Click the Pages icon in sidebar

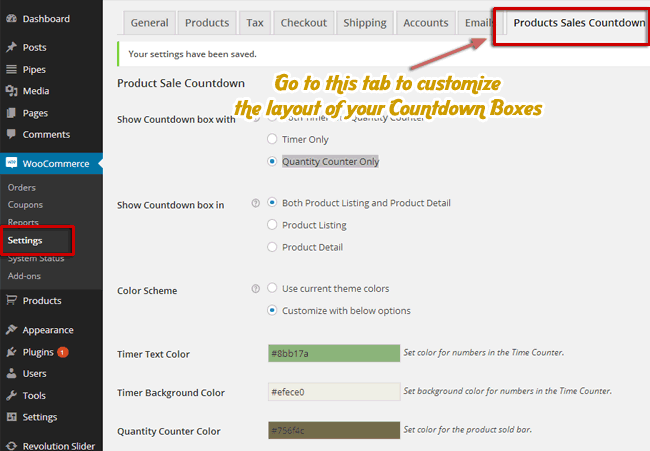point(12,113)
